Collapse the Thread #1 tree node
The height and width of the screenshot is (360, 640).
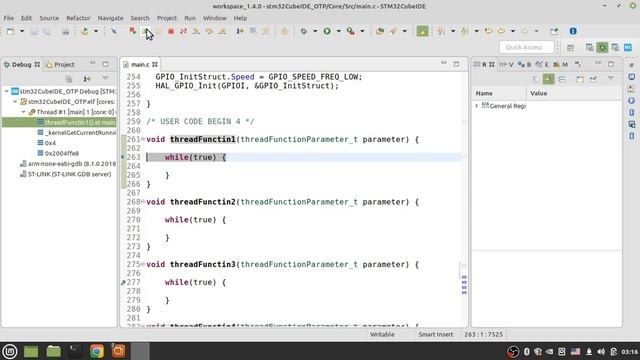click(23, 112)
